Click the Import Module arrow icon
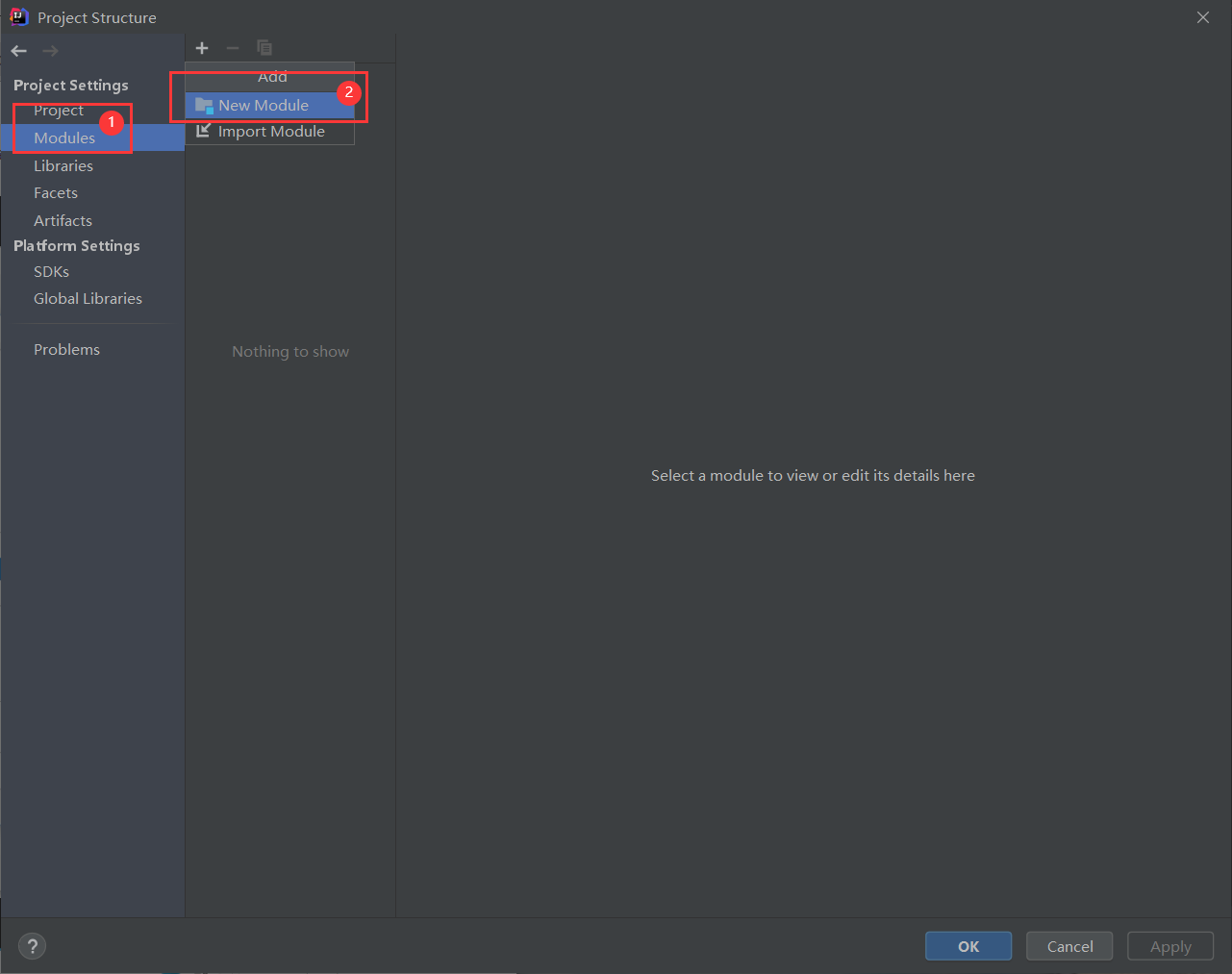This screenshot has height=974, width=1232. point(203,131)
